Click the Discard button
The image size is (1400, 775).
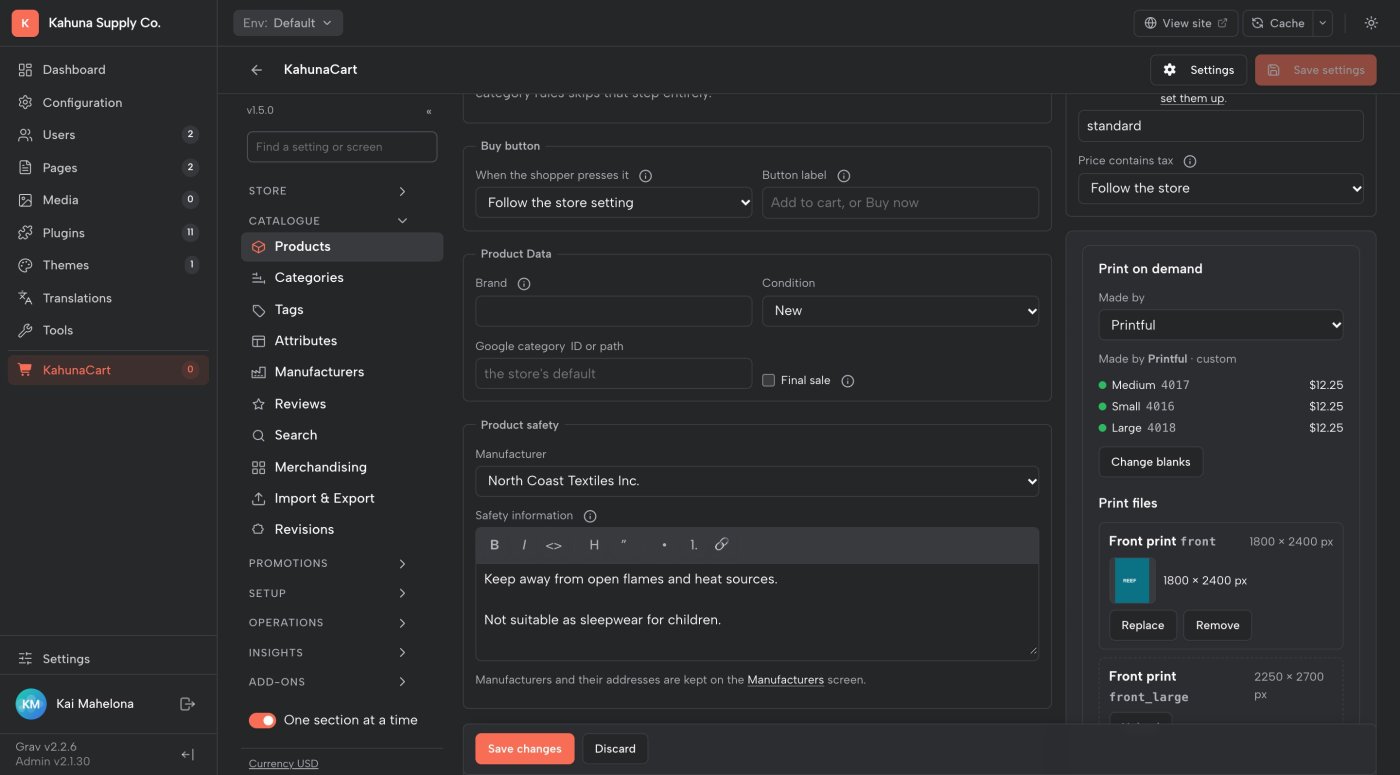tap(615, 749)
